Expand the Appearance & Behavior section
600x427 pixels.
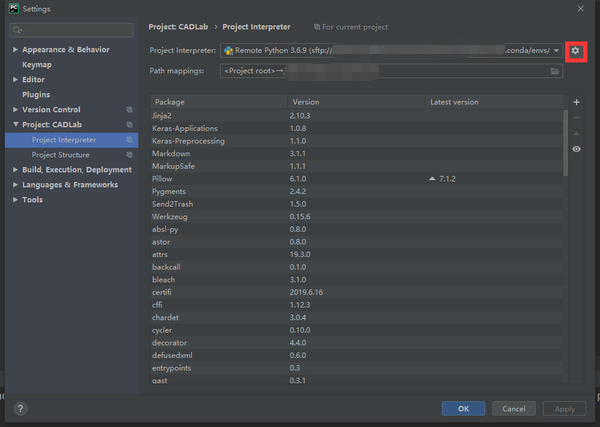(x=15, y=49)
